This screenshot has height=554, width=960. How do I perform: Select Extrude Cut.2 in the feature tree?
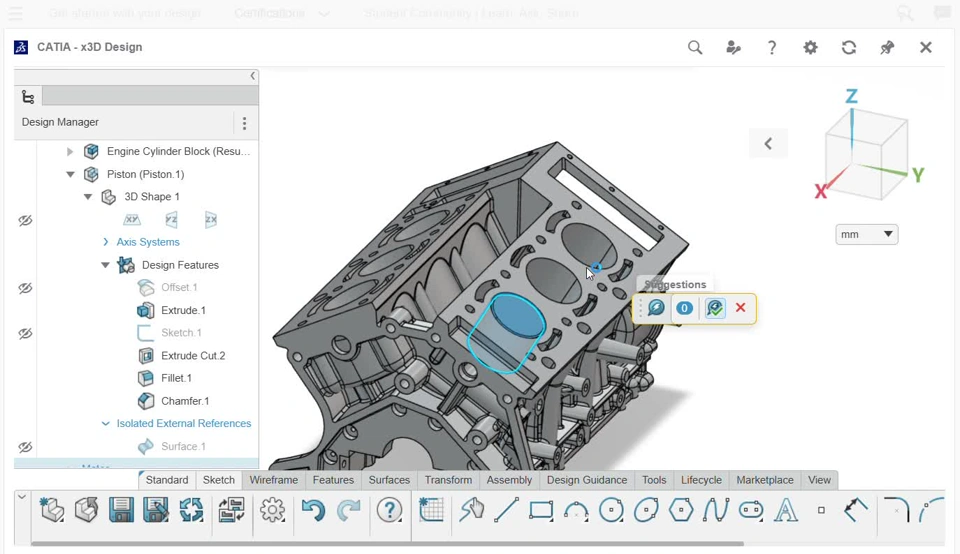(x=193, y=356)
